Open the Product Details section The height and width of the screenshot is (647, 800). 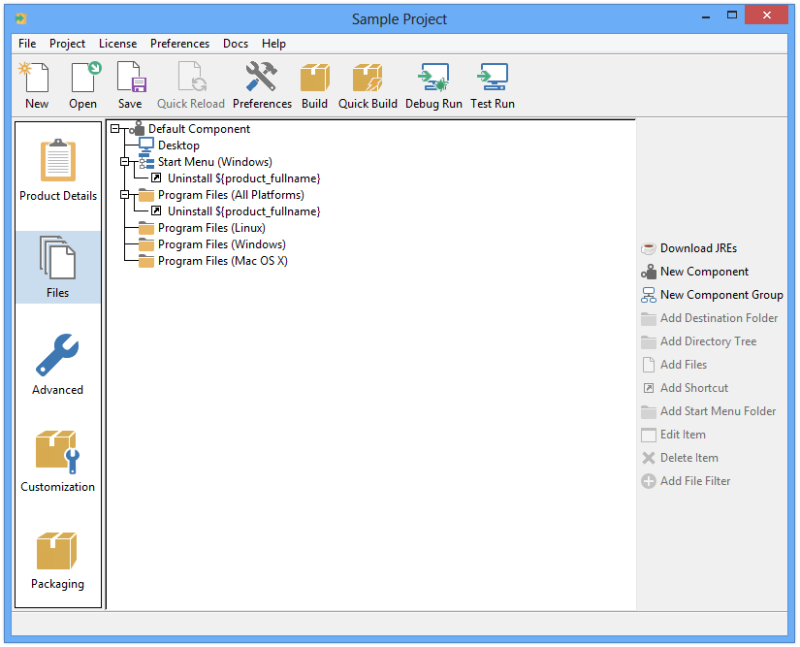click(58, 170)
